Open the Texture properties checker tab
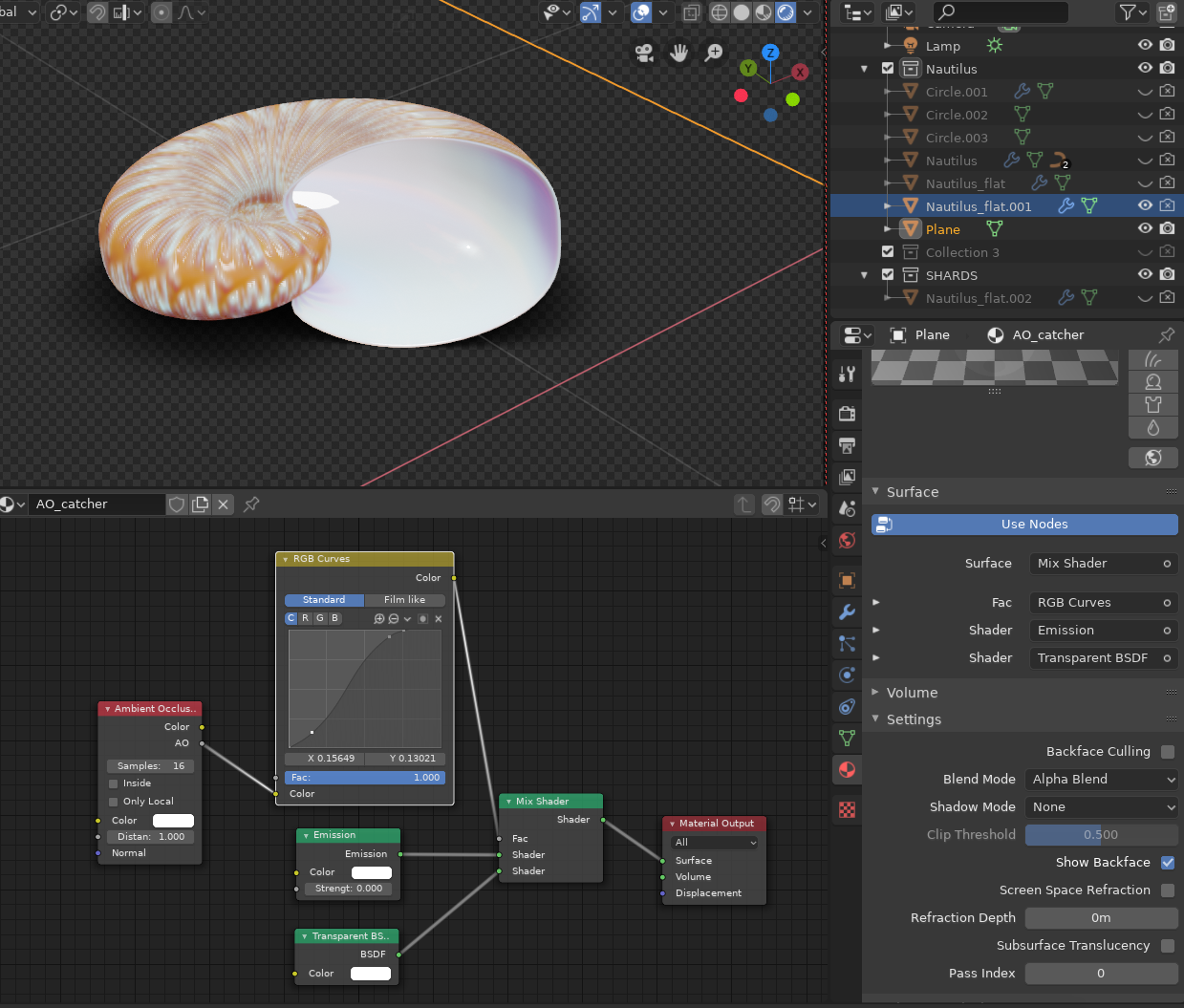 pyautogui.click(x=847, y=810)
